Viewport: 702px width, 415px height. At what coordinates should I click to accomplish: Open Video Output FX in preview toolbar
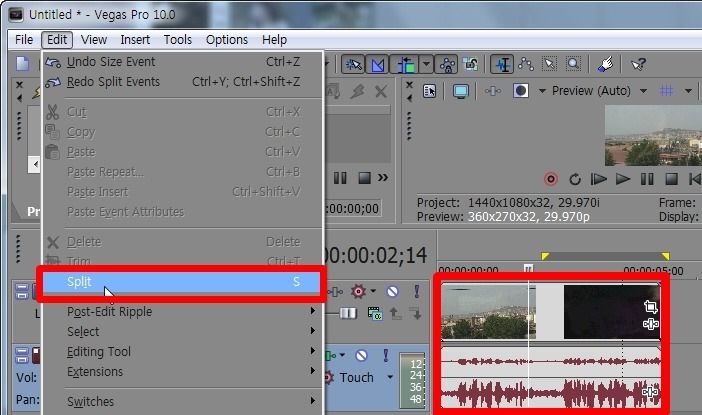tap(493, 91)
